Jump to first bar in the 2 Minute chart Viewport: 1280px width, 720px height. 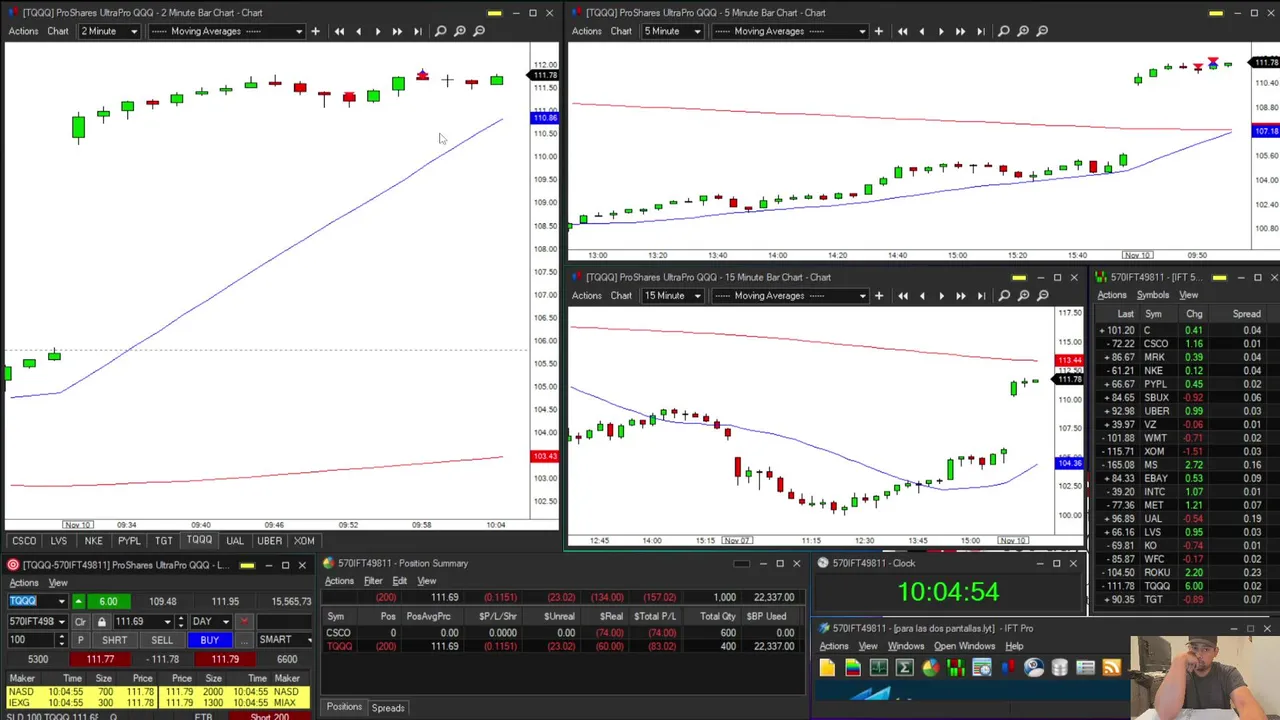(x=339, y=31)
